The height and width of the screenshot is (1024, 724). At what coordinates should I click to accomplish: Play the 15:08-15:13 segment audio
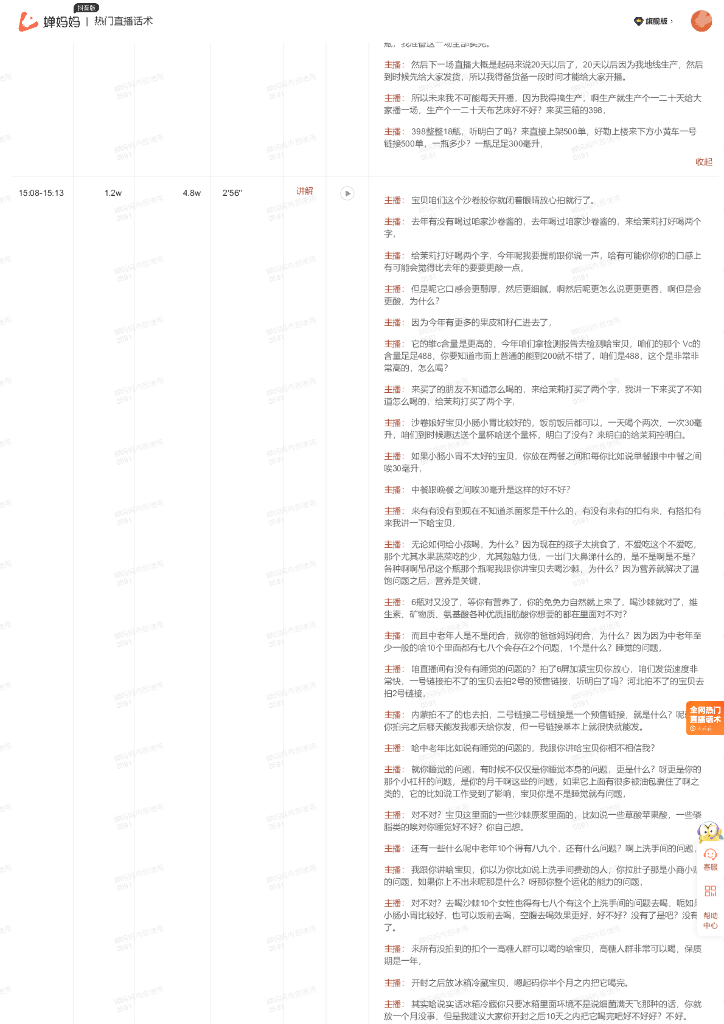[x=347, y=193]
